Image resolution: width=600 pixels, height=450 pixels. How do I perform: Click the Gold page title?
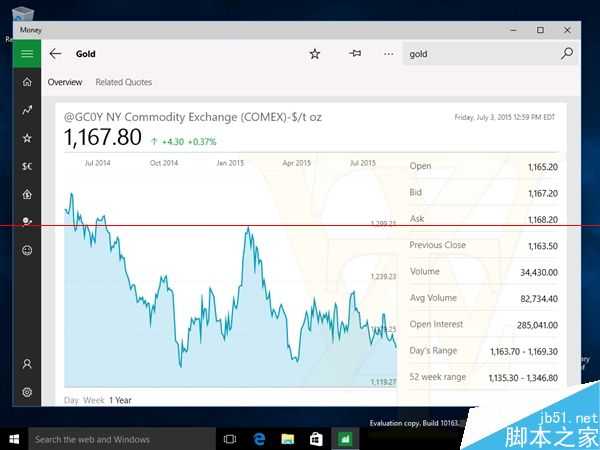tap(86, 54)
